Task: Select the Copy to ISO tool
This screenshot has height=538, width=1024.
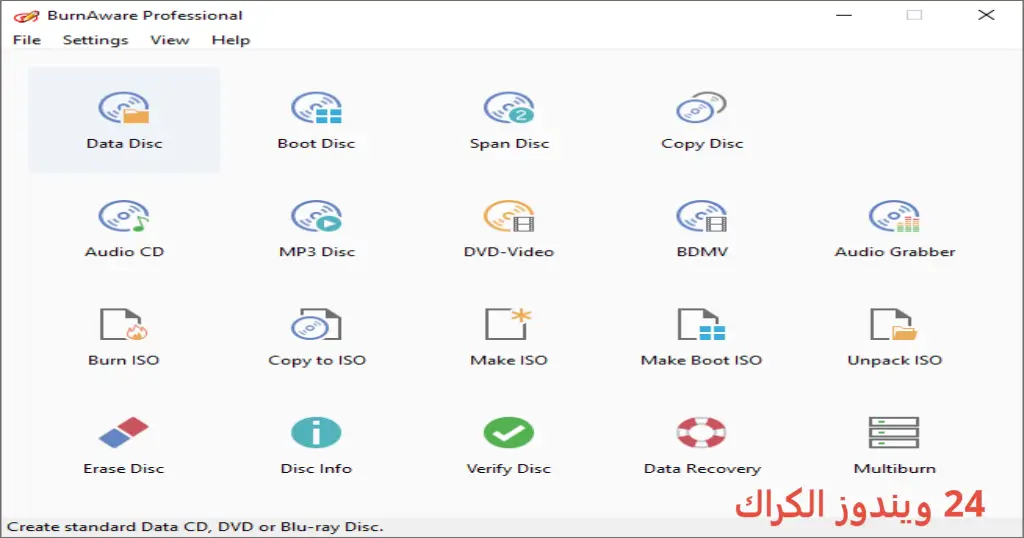Action: click(x=317, y=337)
